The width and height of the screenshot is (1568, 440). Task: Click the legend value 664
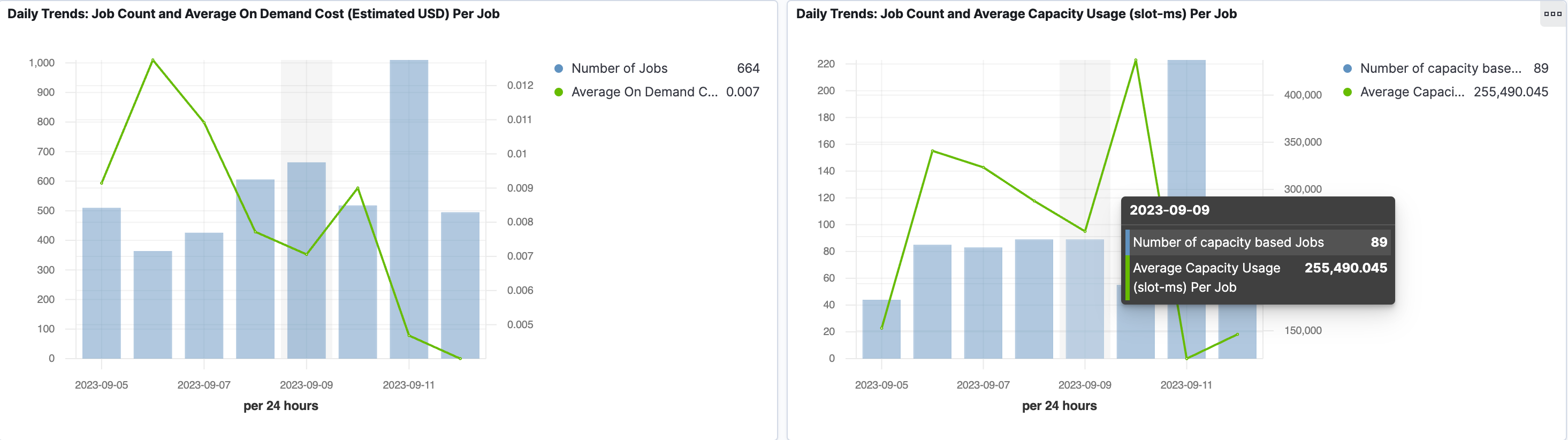748,68
